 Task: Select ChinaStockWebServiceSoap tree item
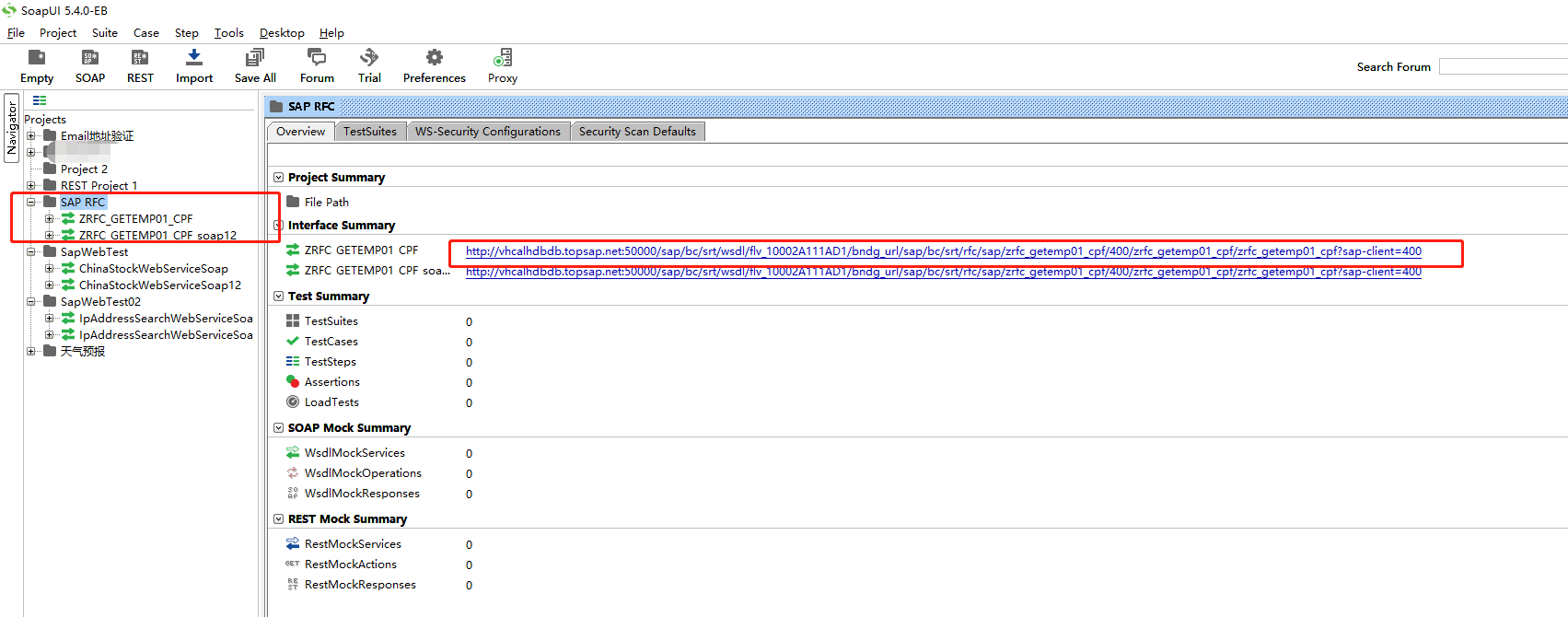(x=154, y=268)
